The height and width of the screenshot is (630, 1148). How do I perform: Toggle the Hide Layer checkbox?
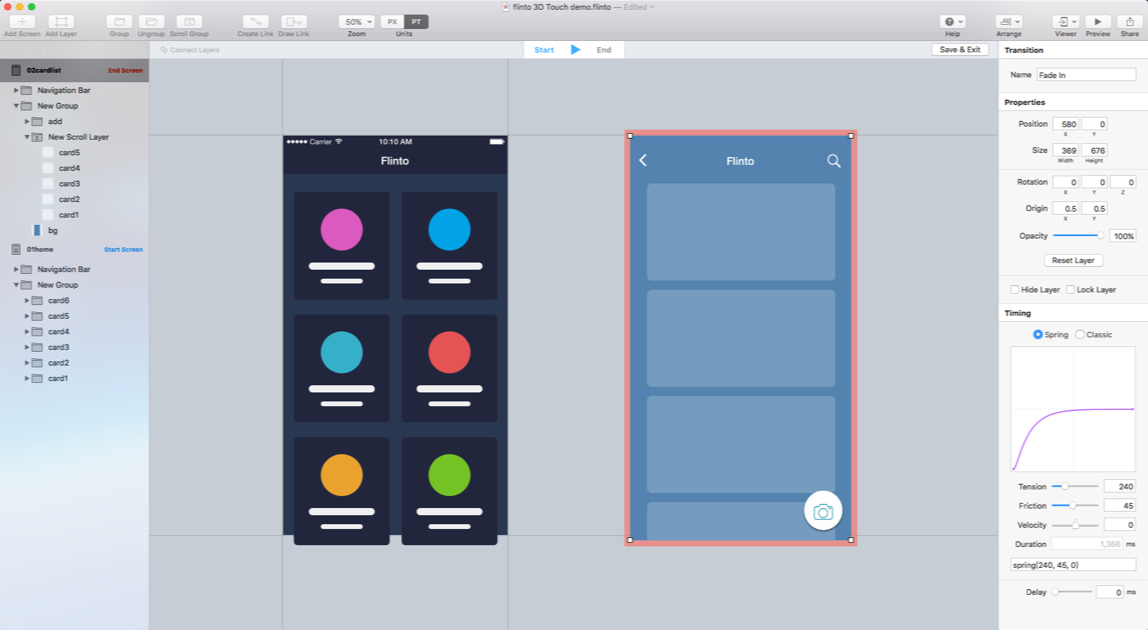point(1015,289)
